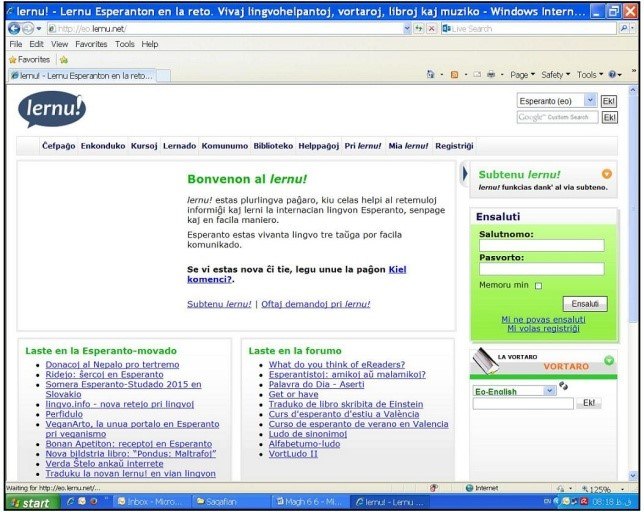Click the Pasvorto password field
Image resolution: width=644 pixels, height=512 pixels.
coord(541,269)
